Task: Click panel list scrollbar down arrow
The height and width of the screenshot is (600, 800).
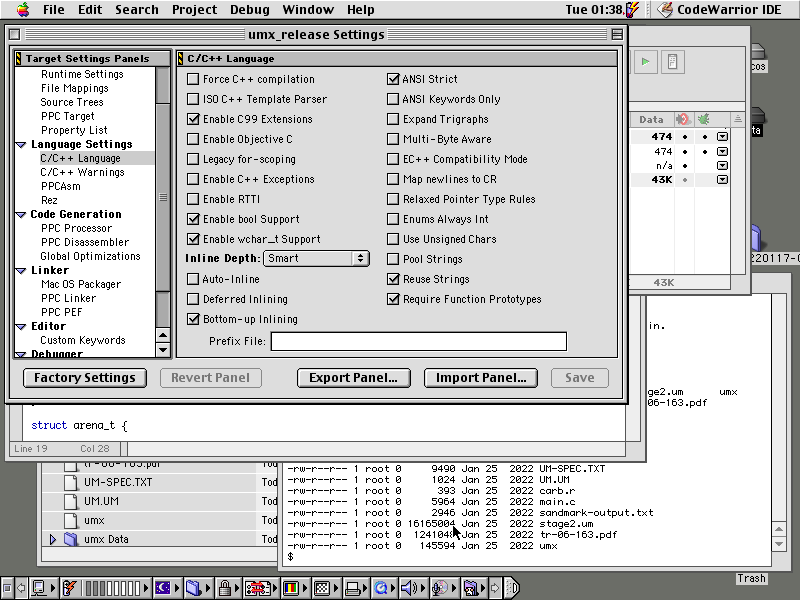Action: tap(163, 350)
